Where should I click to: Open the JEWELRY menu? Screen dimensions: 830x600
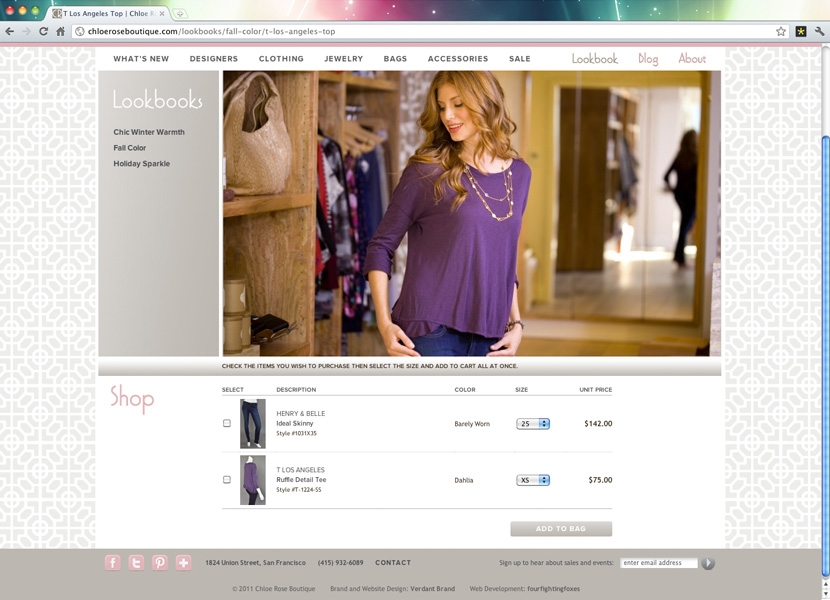344,59
